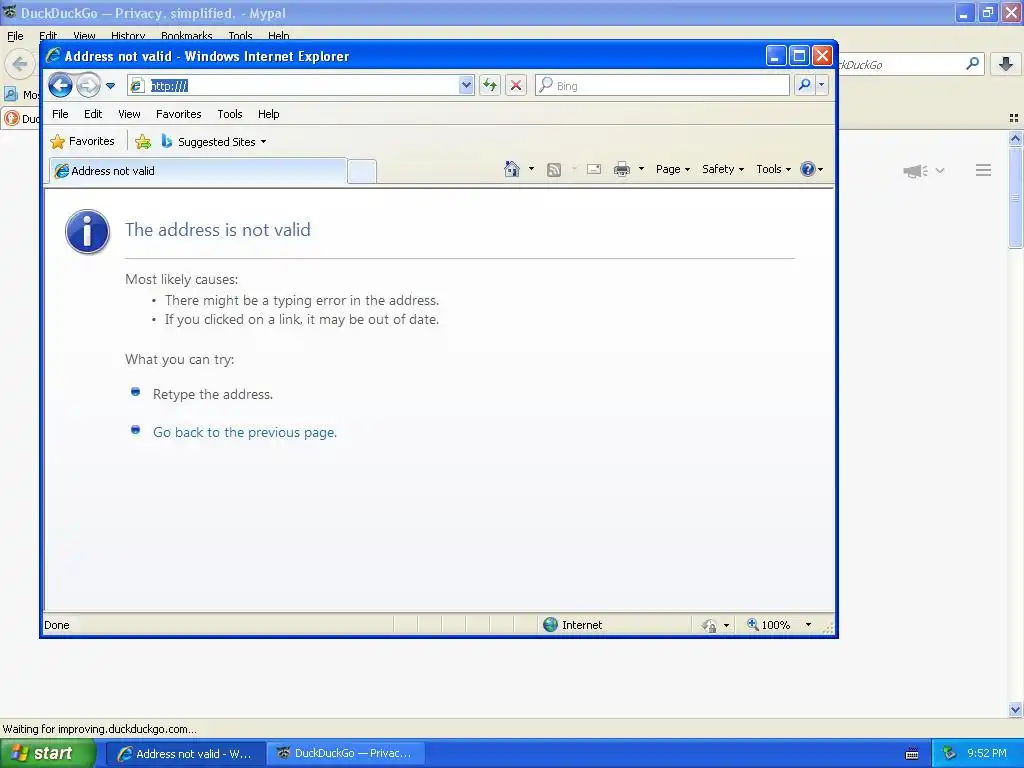Click the Mypal Back arrow button
Viewport: 1024px width, 768px height.
20,64
